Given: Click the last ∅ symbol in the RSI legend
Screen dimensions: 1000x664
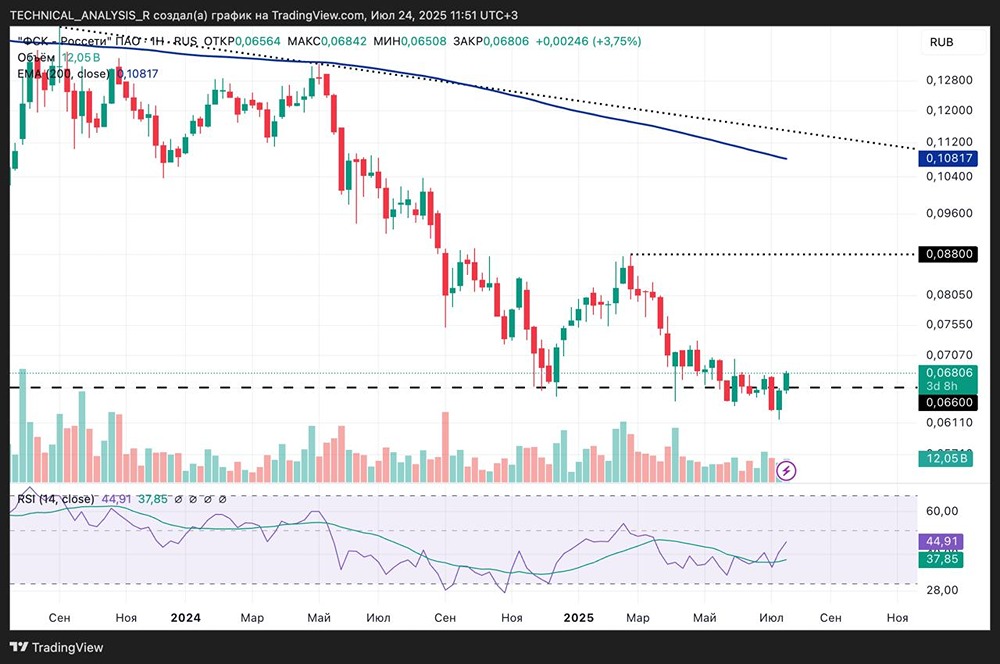Looking at the screenshot, I should [x=222, y=499].
